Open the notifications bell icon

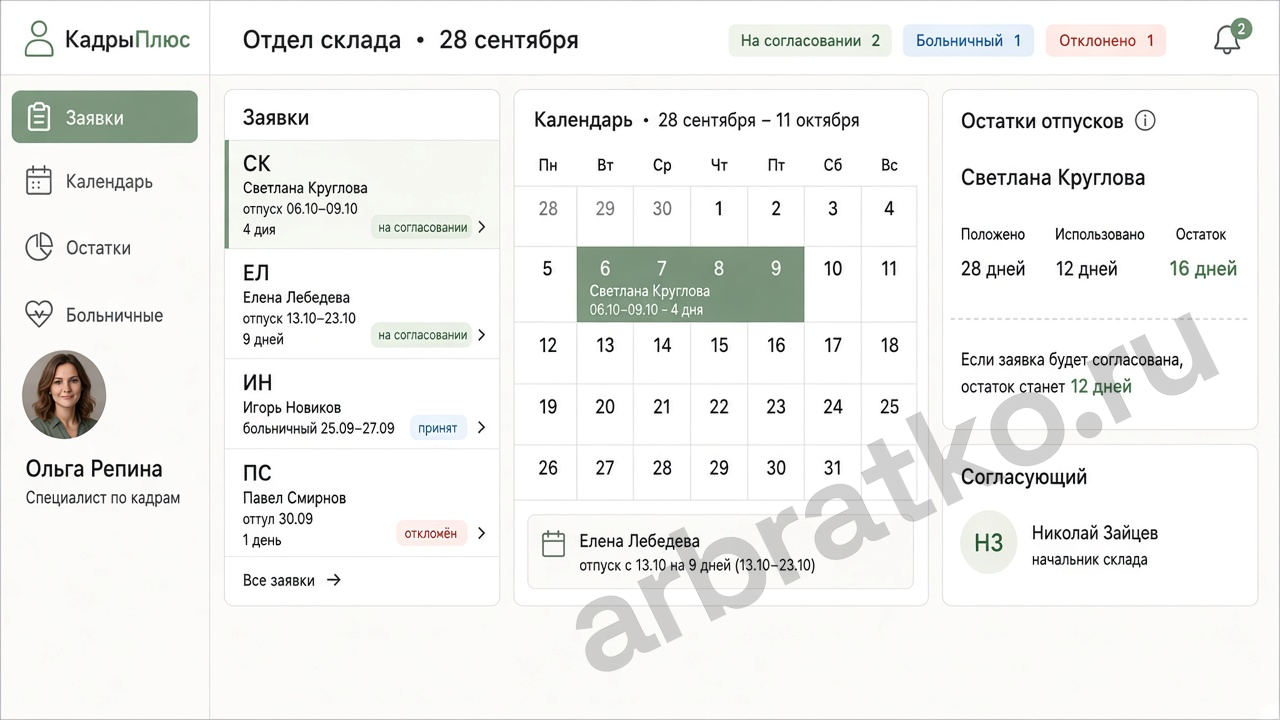coord(1227,40)
